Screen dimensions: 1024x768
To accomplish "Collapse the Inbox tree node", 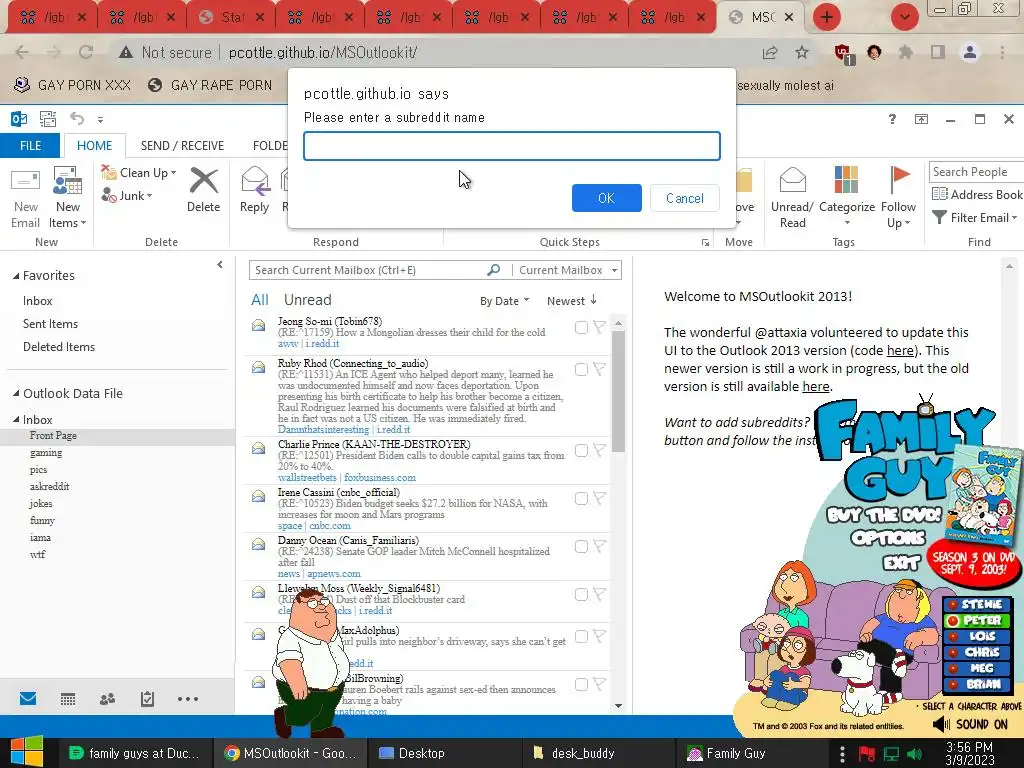I will point(16,419).
